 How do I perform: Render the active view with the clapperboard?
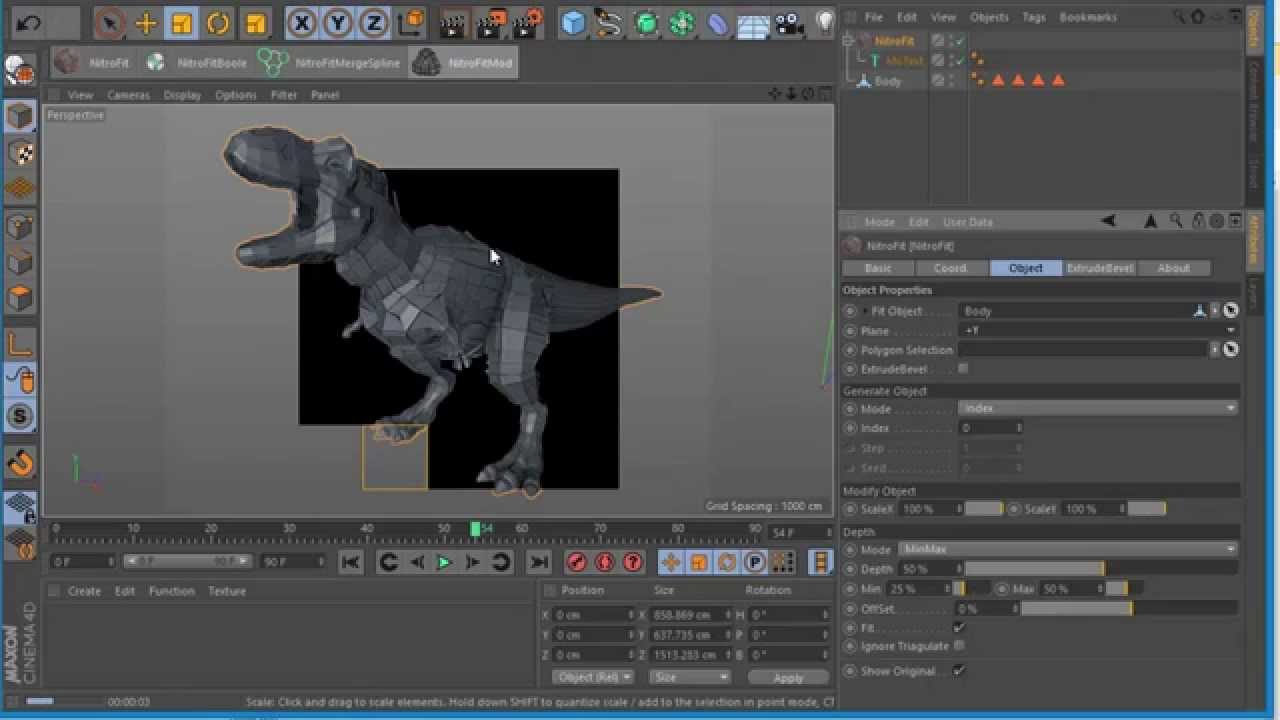tap(455, 22)
